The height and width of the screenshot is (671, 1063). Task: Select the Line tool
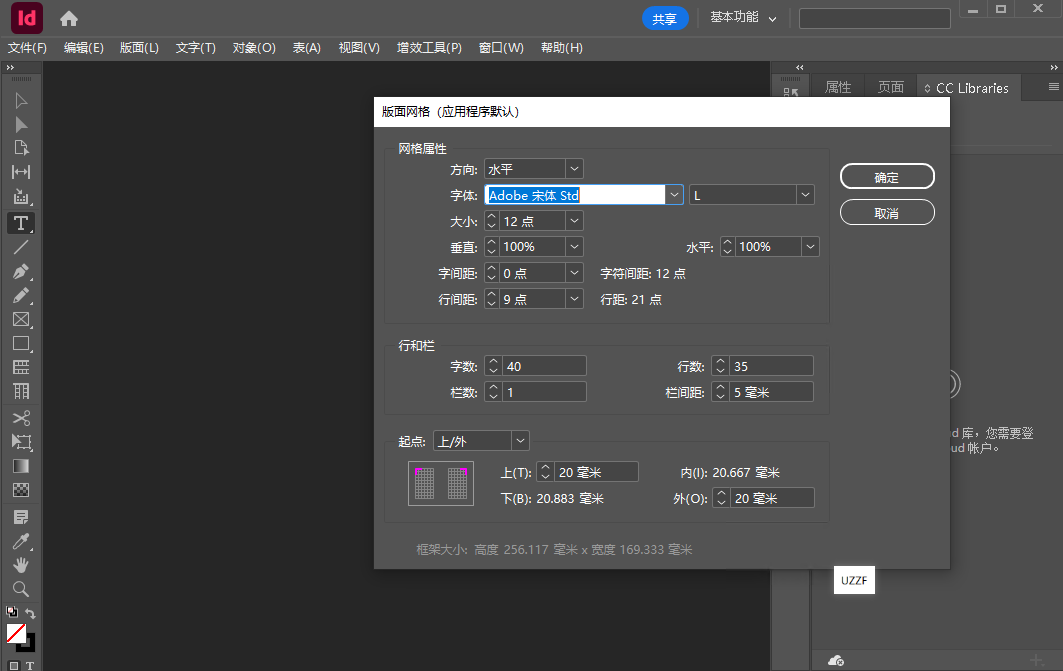click(21, 247)
